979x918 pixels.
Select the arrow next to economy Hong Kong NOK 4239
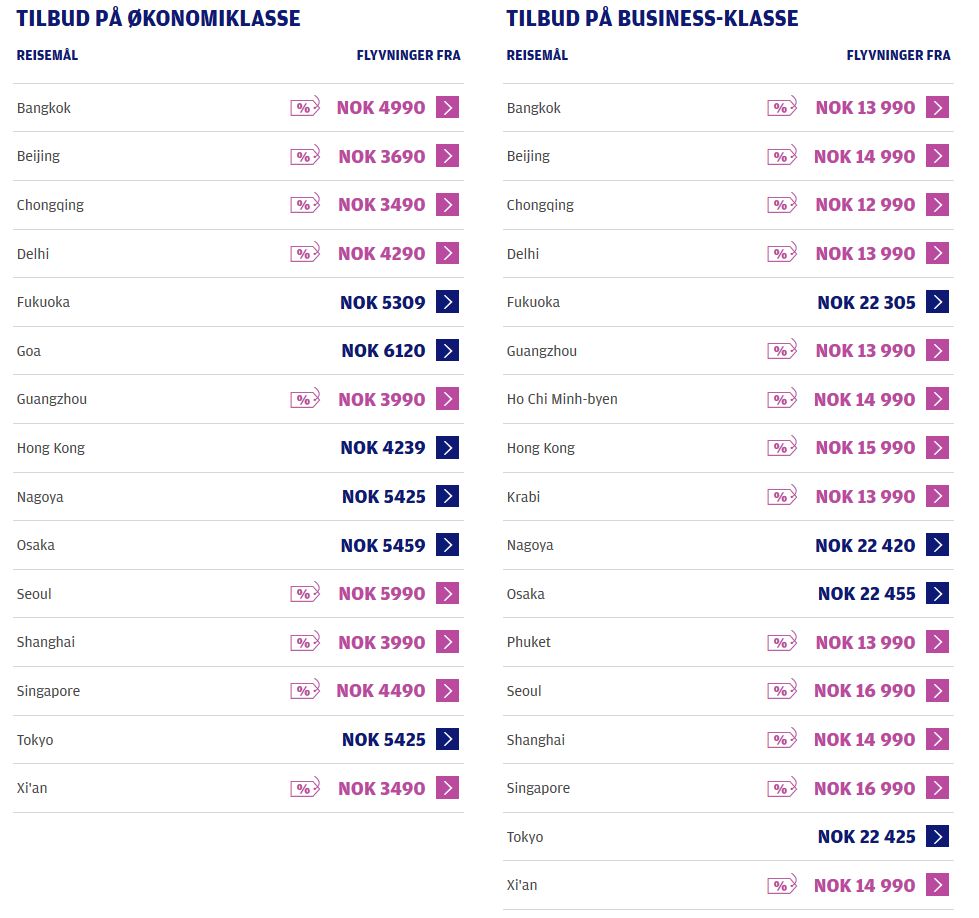click(447, 448)
